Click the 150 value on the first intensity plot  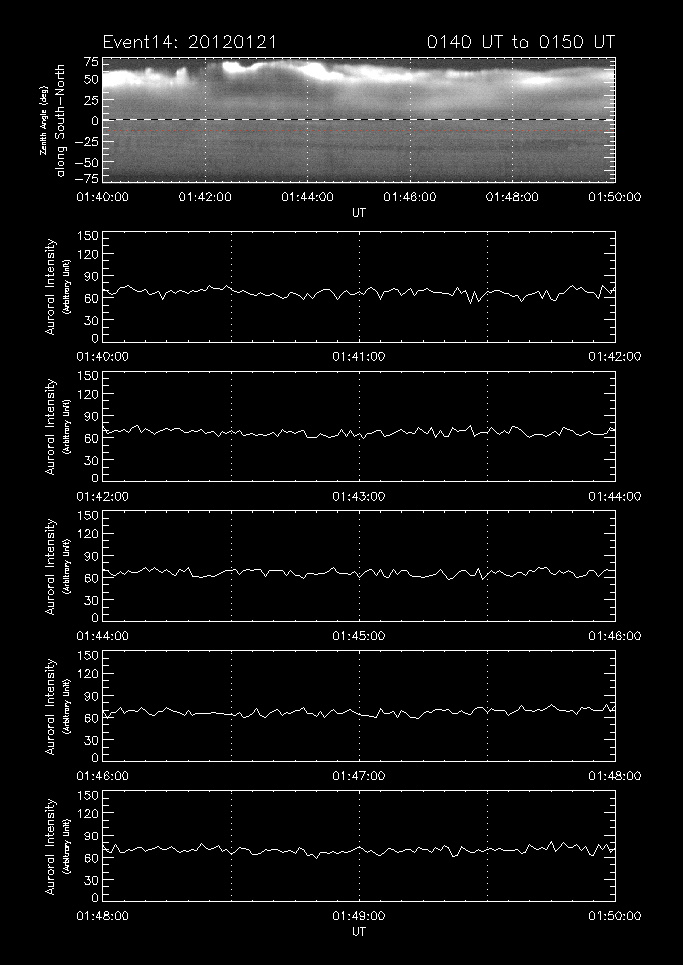[88, 237]
